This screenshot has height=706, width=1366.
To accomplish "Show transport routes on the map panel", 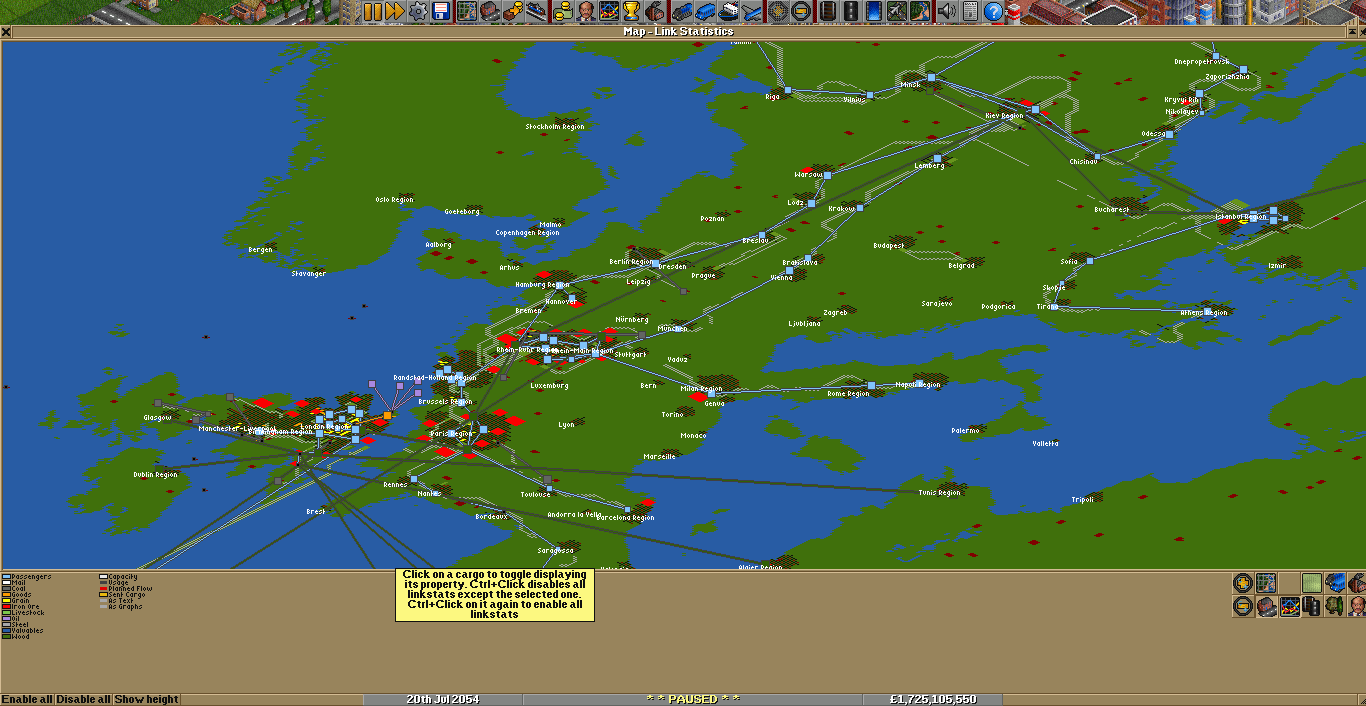I will [1312, 606].
